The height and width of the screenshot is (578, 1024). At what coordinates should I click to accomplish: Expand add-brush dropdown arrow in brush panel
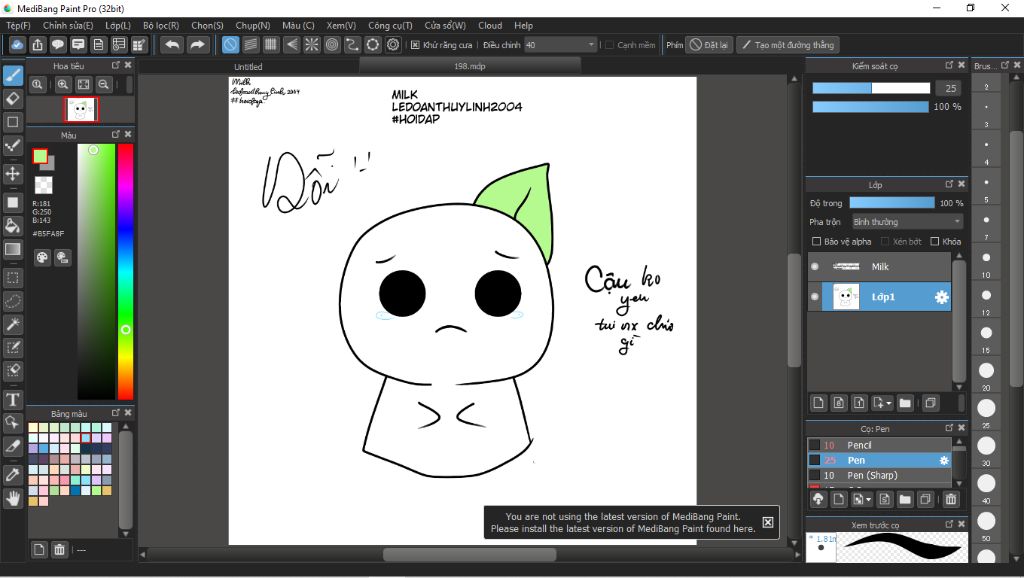[x=868, y=500]
